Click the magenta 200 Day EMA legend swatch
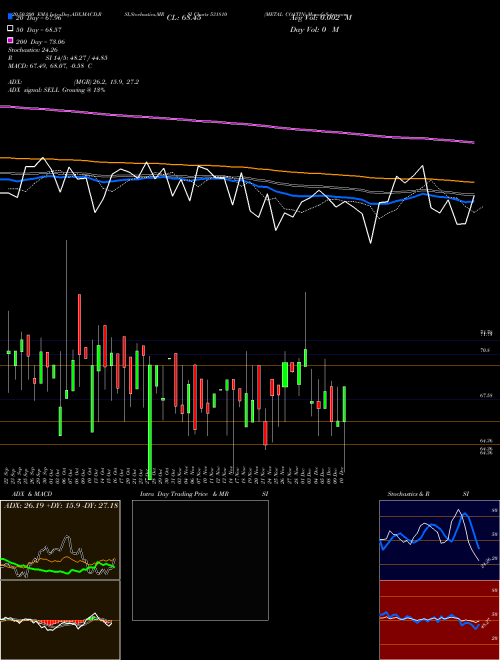The width and height of the screenshot is (500, 660). coord(10,41)
